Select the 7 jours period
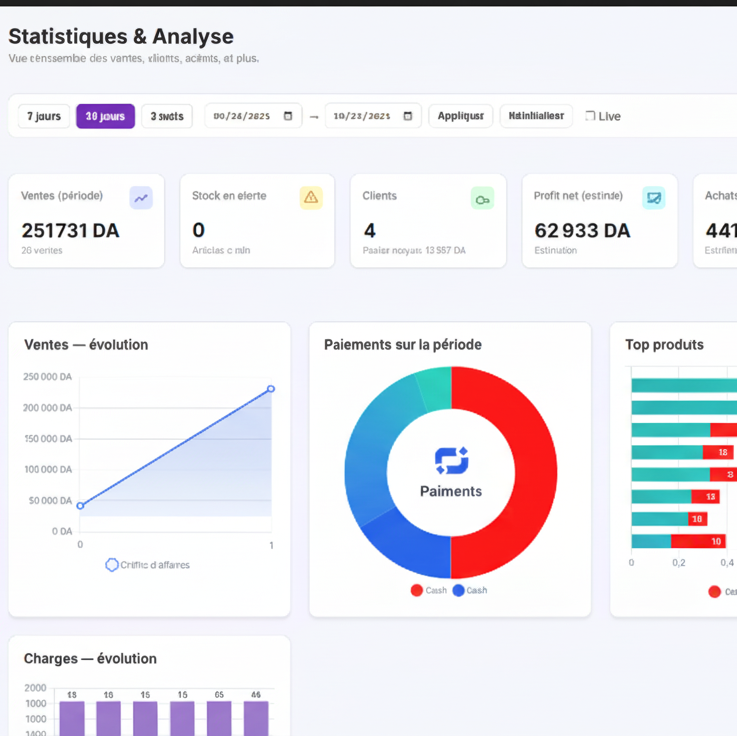This screenshot has width=737, height=736. click(44, 116)
